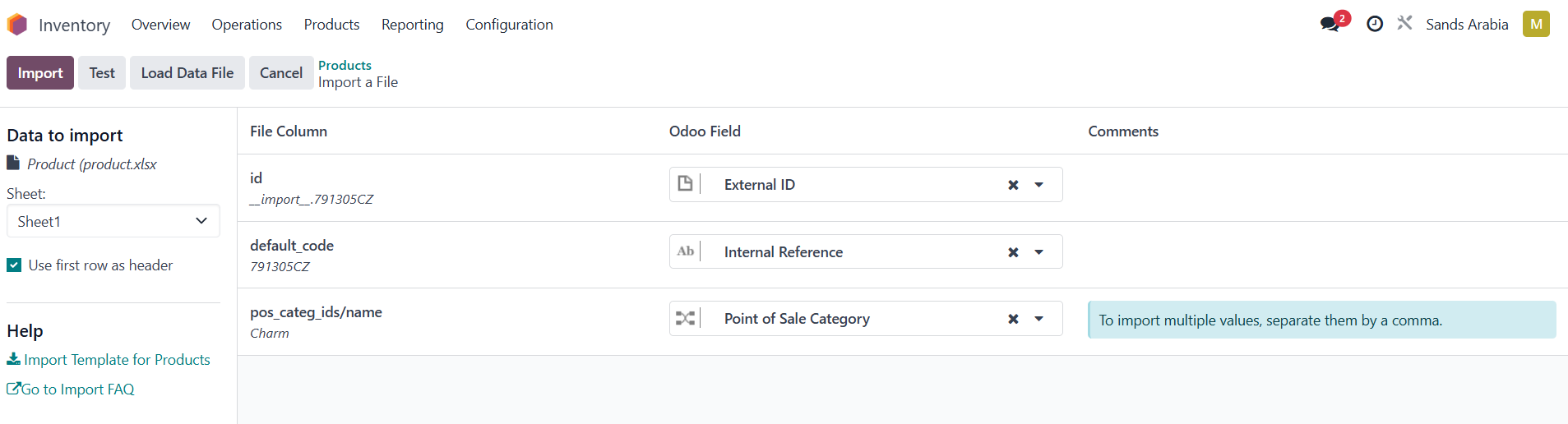Screen dimensions: 1568x424
Task: Download Import Template for Products
Action: coord(109,360)
